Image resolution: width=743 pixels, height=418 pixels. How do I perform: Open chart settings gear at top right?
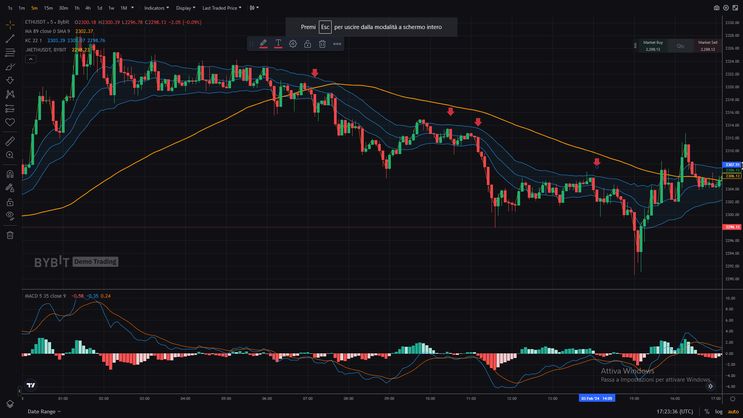pos(726,8)
